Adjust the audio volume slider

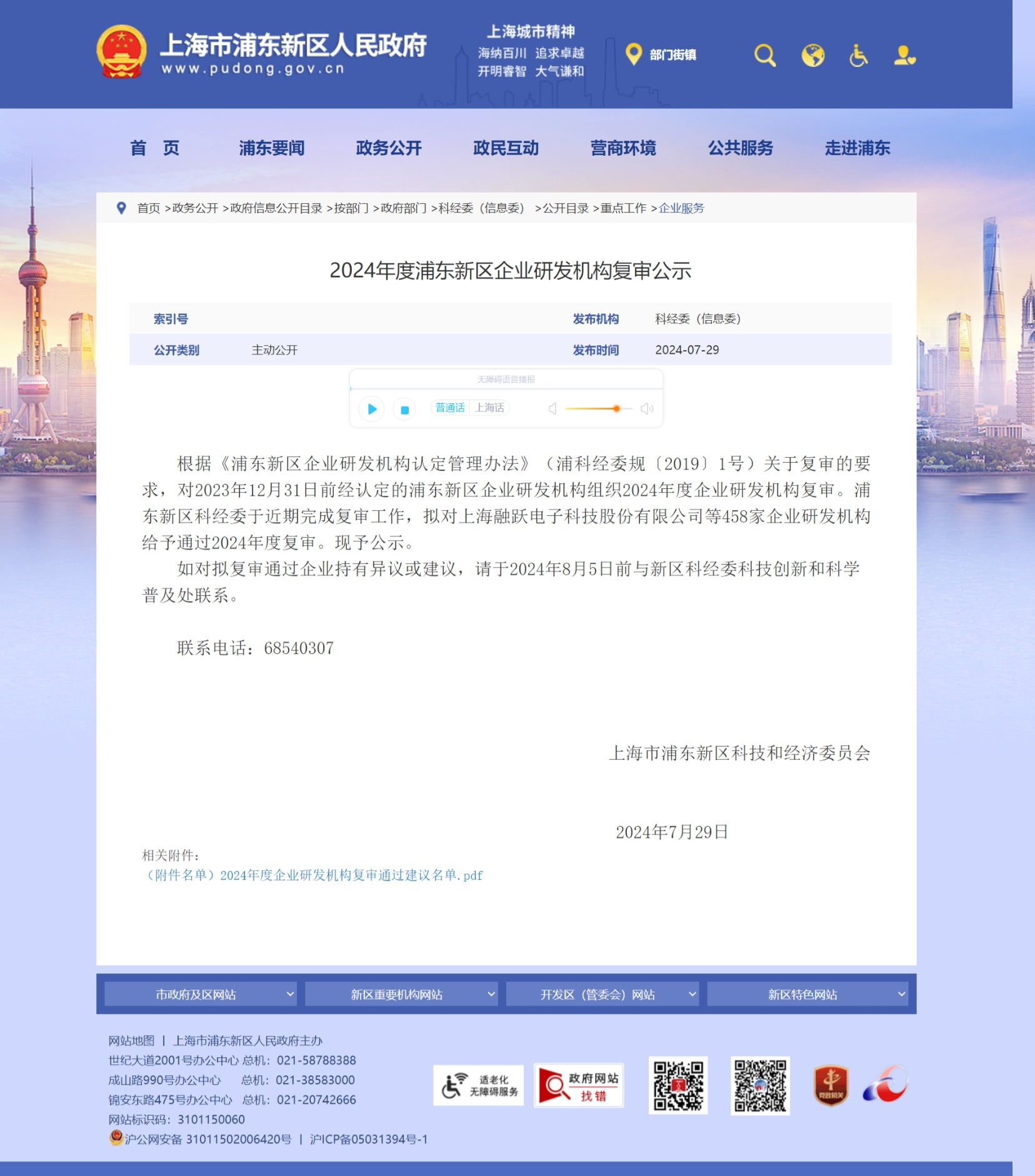(x=616, y=409)
